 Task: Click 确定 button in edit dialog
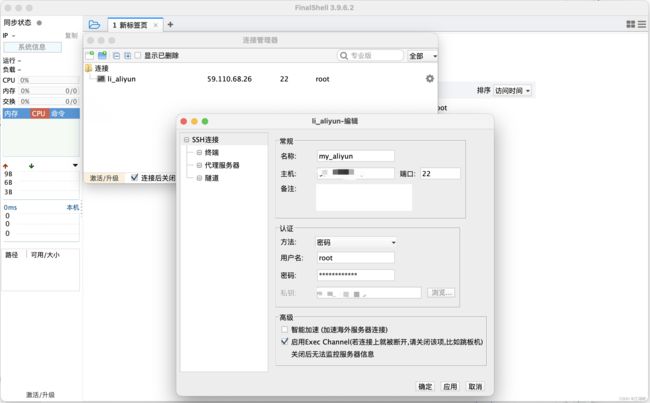tap(425, 386)
